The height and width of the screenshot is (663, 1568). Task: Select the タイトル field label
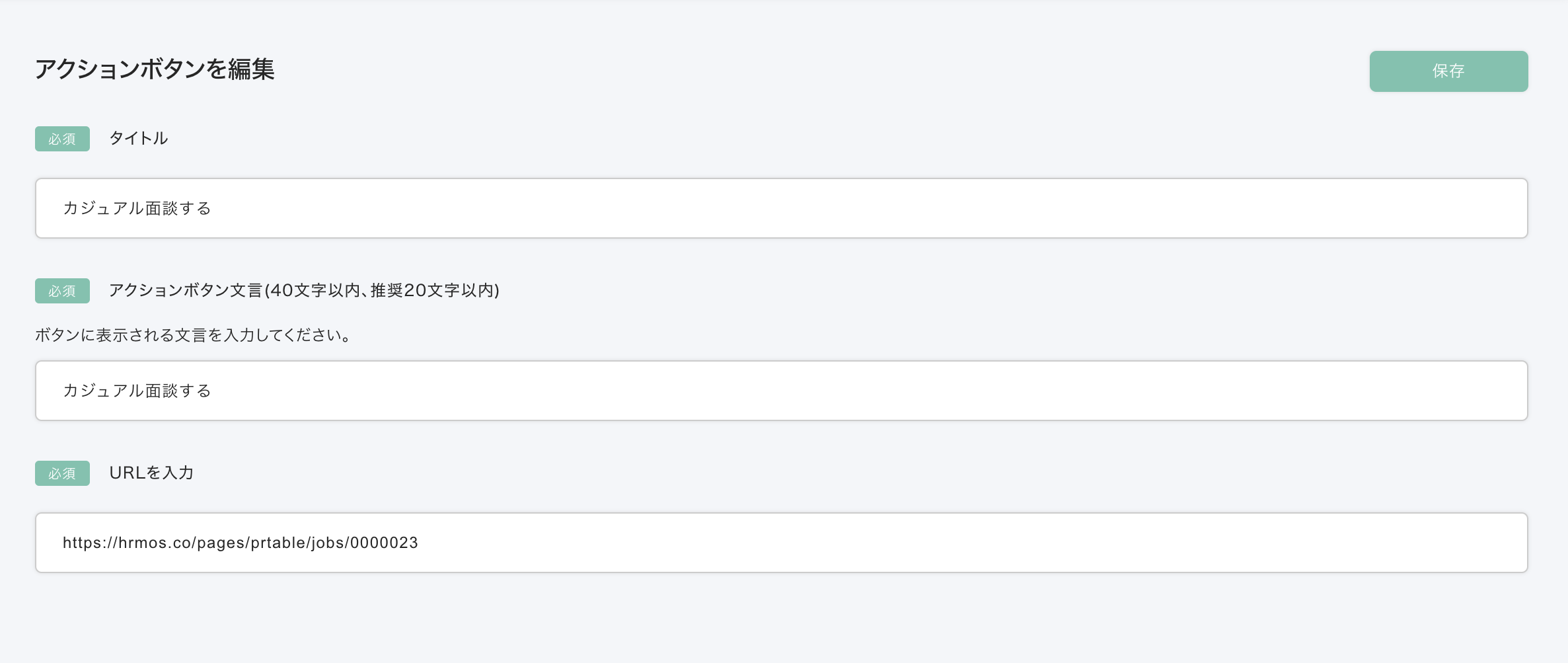click(x=139, y=138)
